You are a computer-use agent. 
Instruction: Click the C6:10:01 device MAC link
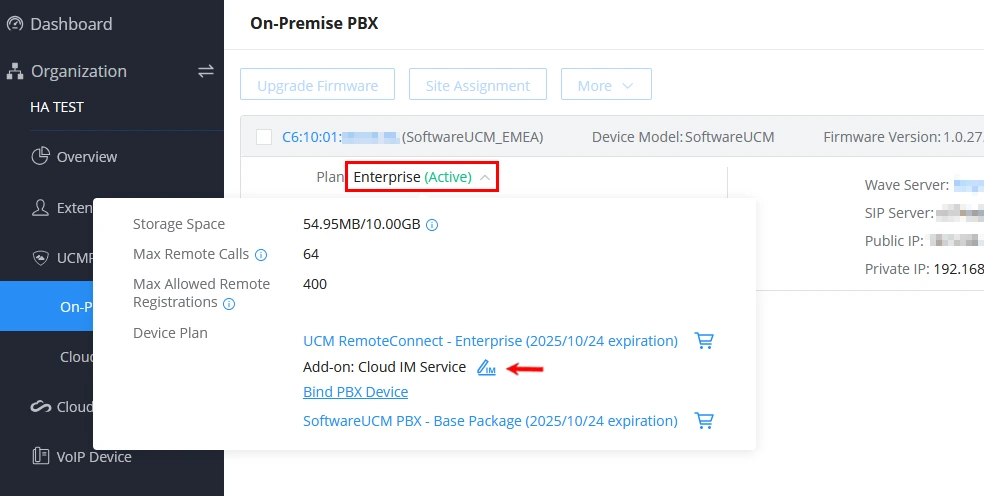point(340,137)
